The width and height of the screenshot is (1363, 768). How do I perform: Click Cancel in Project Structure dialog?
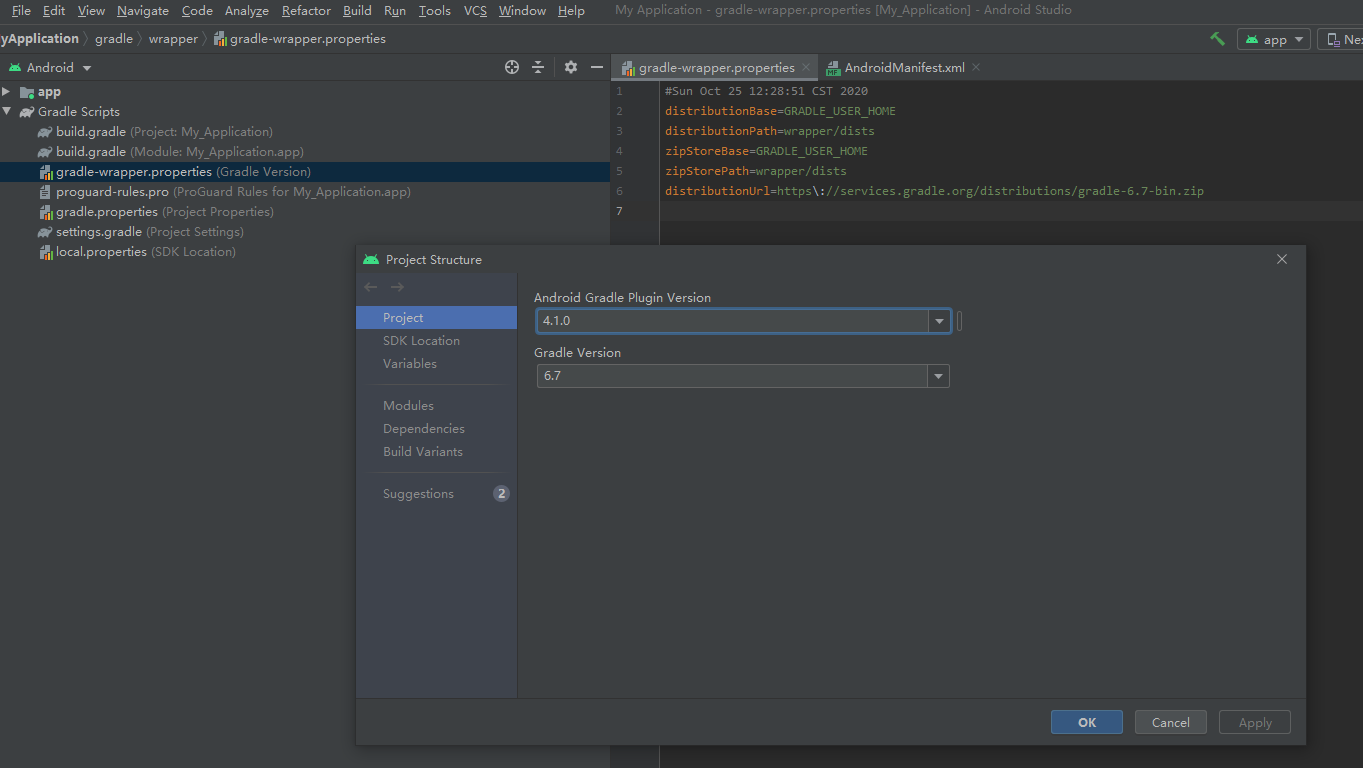tap(1171, 722)
